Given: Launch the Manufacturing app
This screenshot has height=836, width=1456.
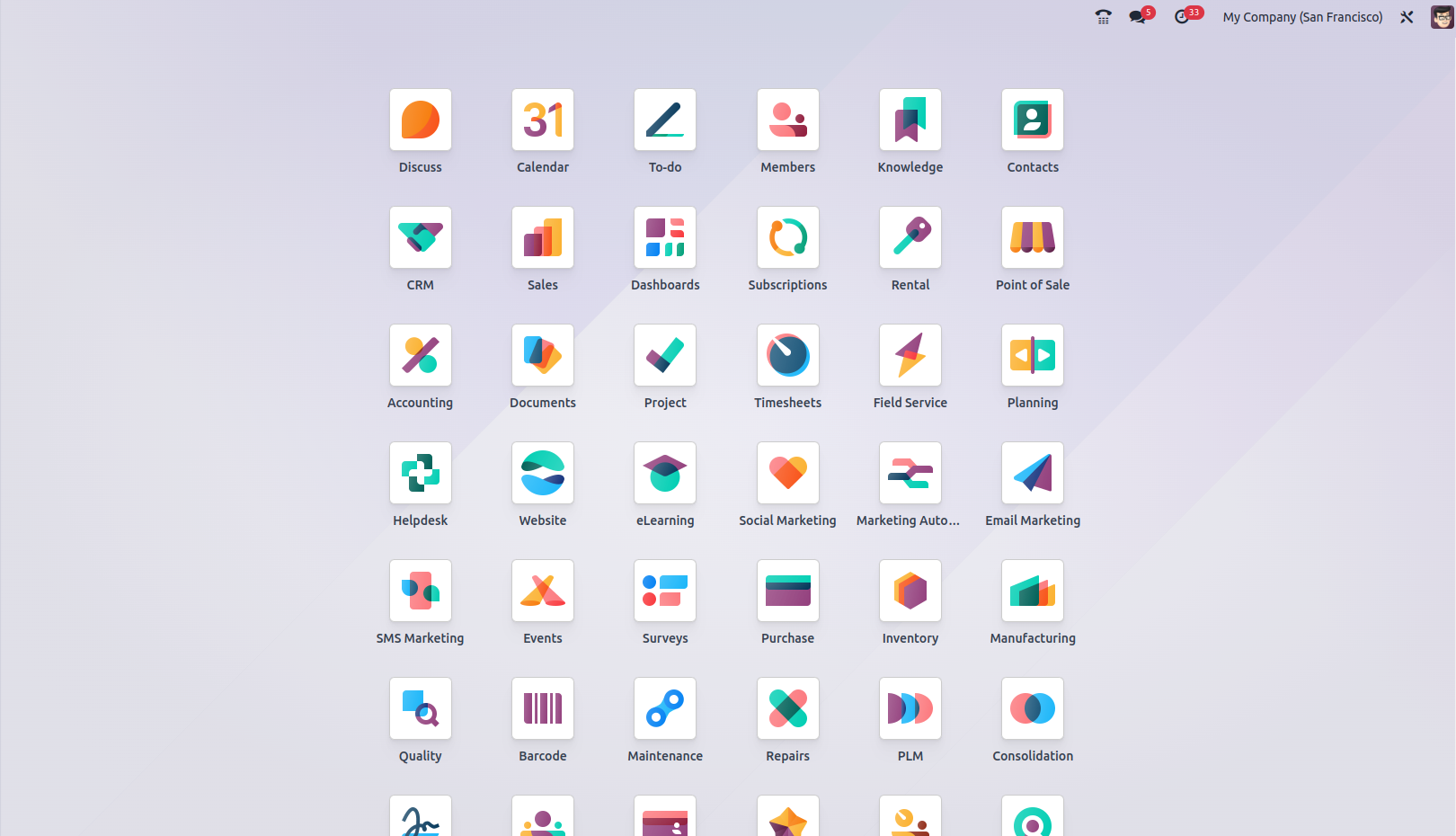Looking at the screenshot, I should (1032, 591).
